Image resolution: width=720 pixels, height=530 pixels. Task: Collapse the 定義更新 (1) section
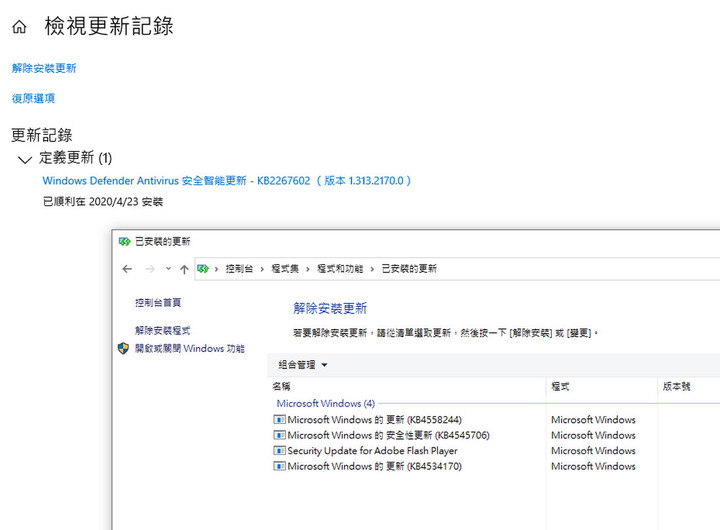coord(24,159)
